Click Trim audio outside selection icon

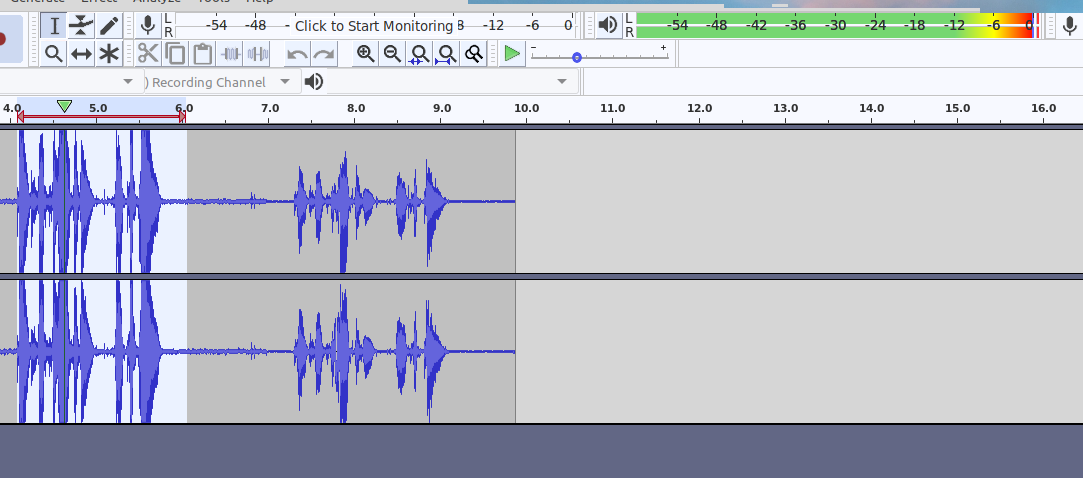[230, 53]
